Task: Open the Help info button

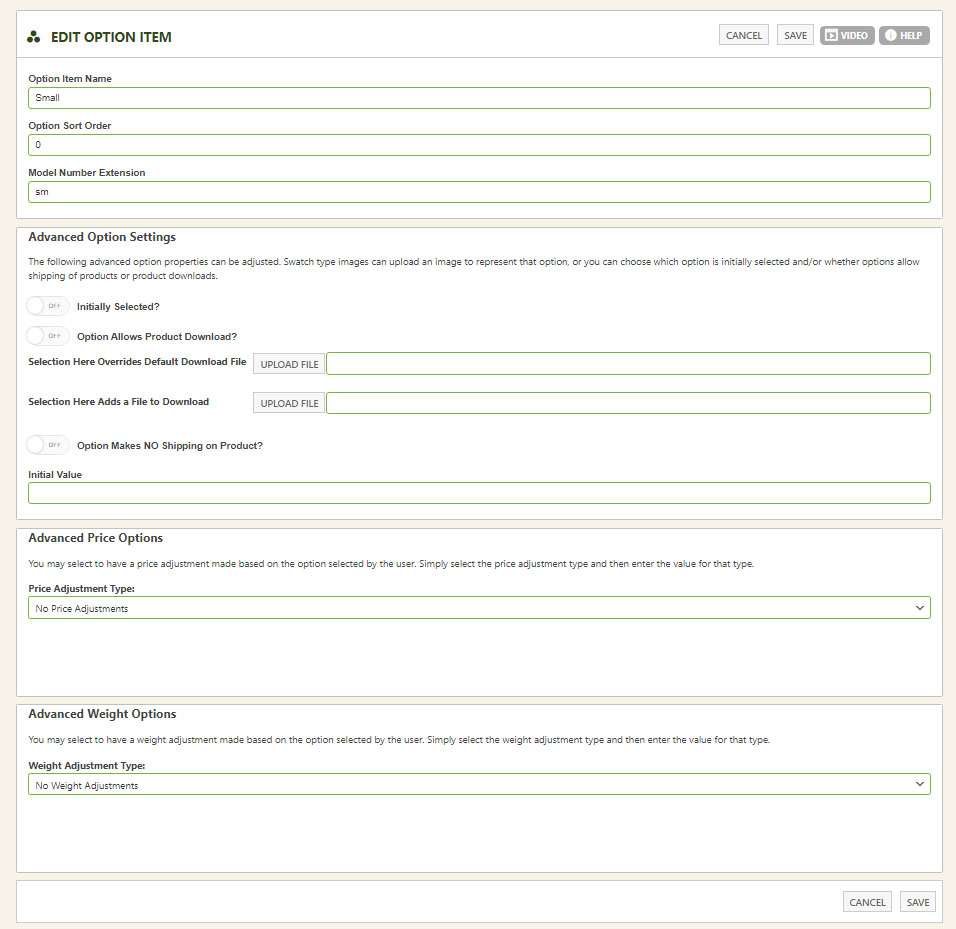Action: pos(904,35)
